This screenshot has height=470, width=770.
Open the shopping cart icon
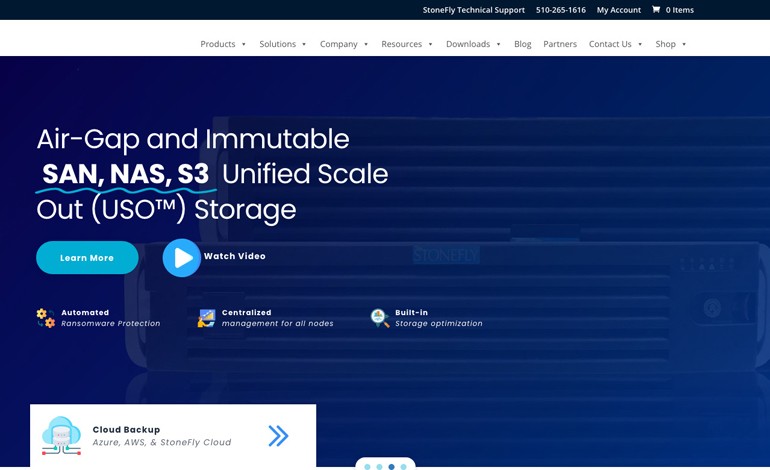tap(656, 9)
